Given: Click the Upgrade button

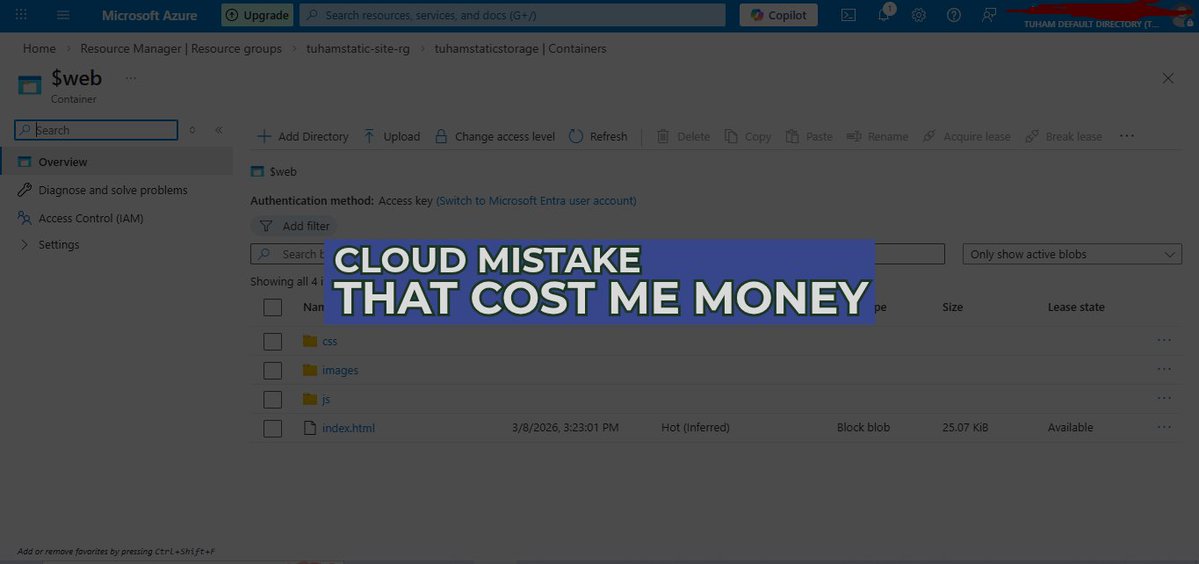Looking at the screenshot, I should click(x=256, y=15).
